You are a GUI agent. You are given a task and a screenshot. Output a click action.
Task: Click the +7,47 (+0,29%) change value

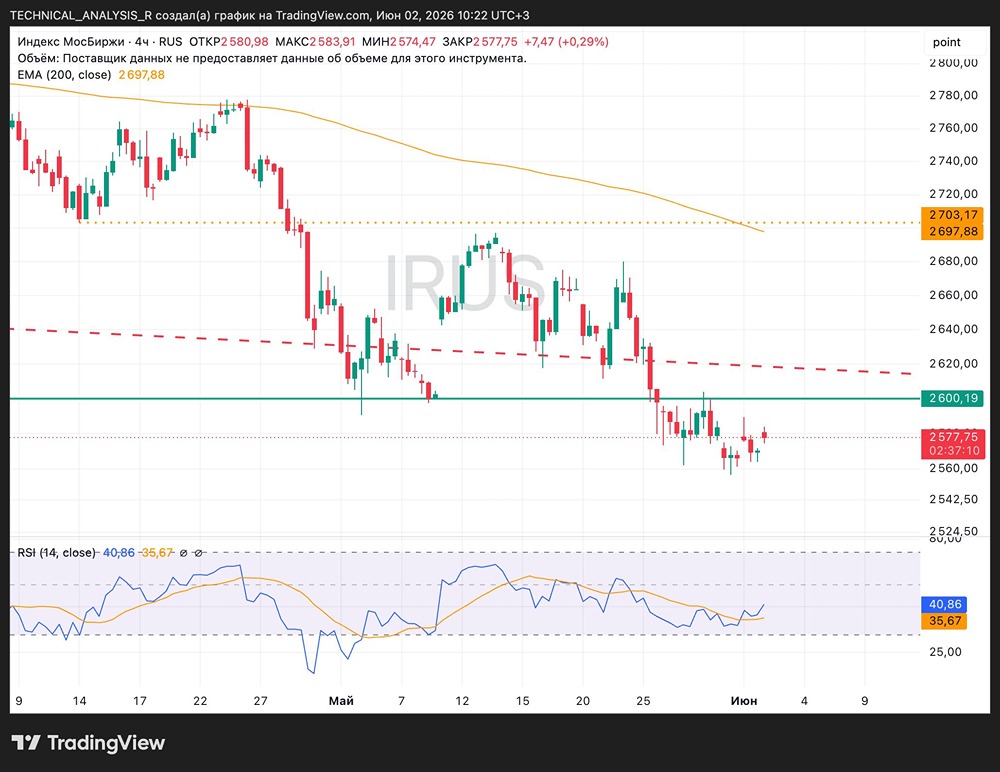click(566, 42)
